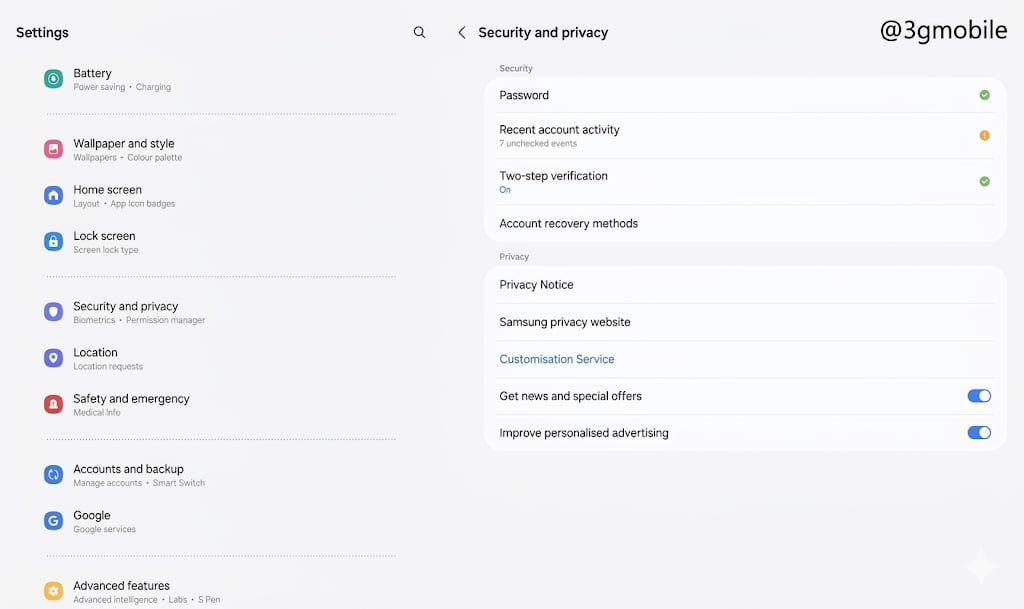
Task: Disable Get news and special offers toggle
Action: pyautogui.click(x=978, y=396)
